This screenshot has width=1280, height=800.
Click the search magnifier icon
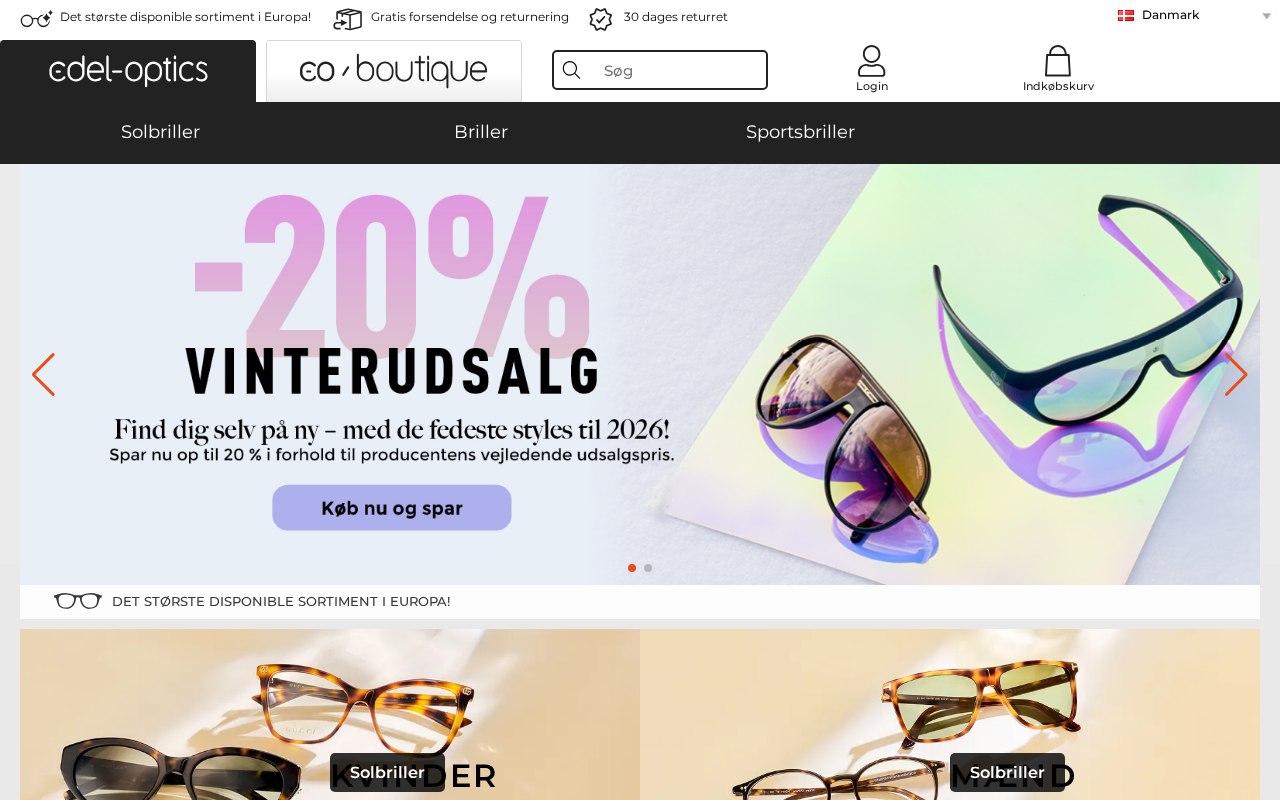[x=572, y=70]
